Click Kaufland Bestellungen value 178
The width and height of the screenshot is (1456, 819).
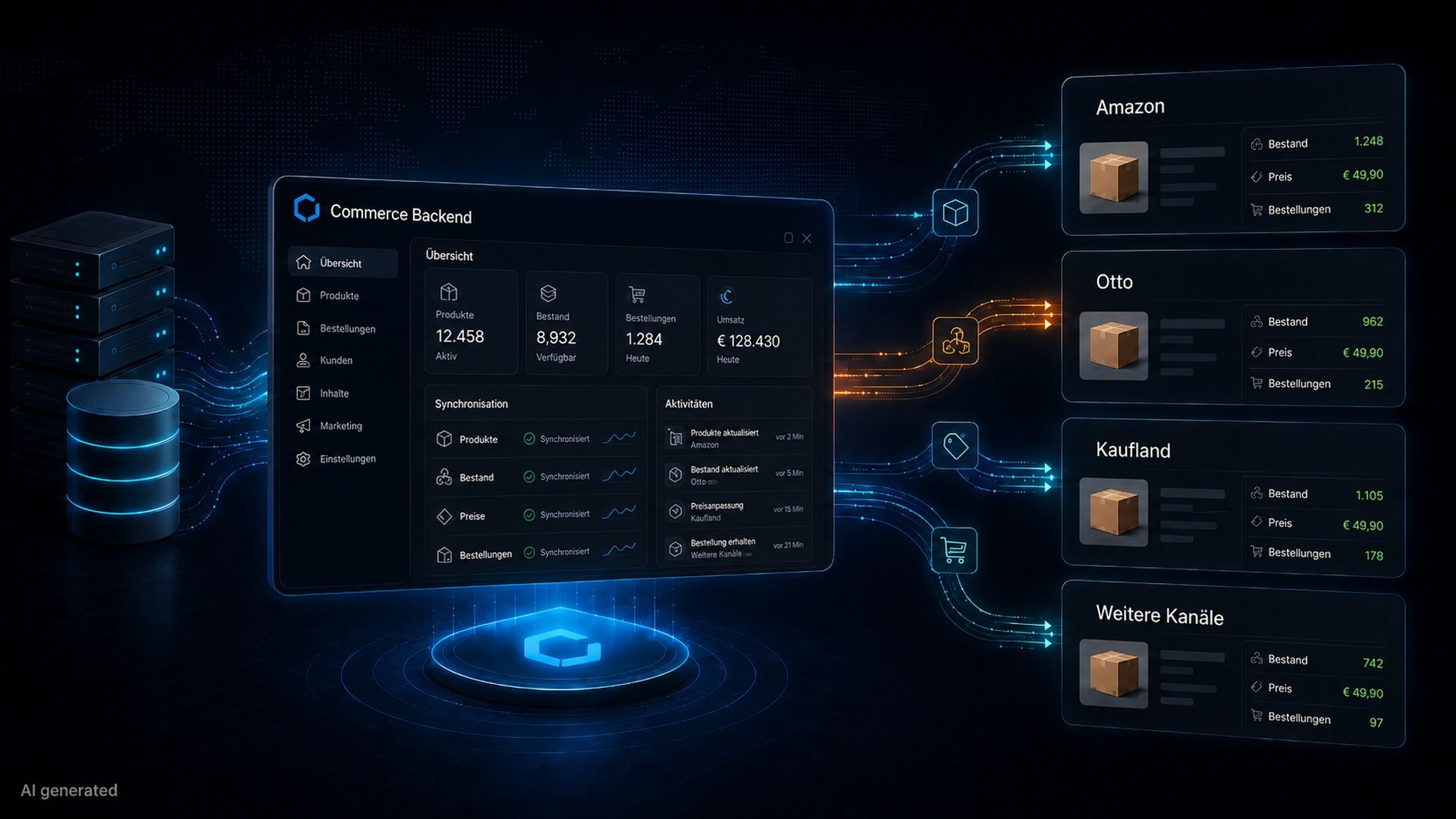pos(1373,556)
